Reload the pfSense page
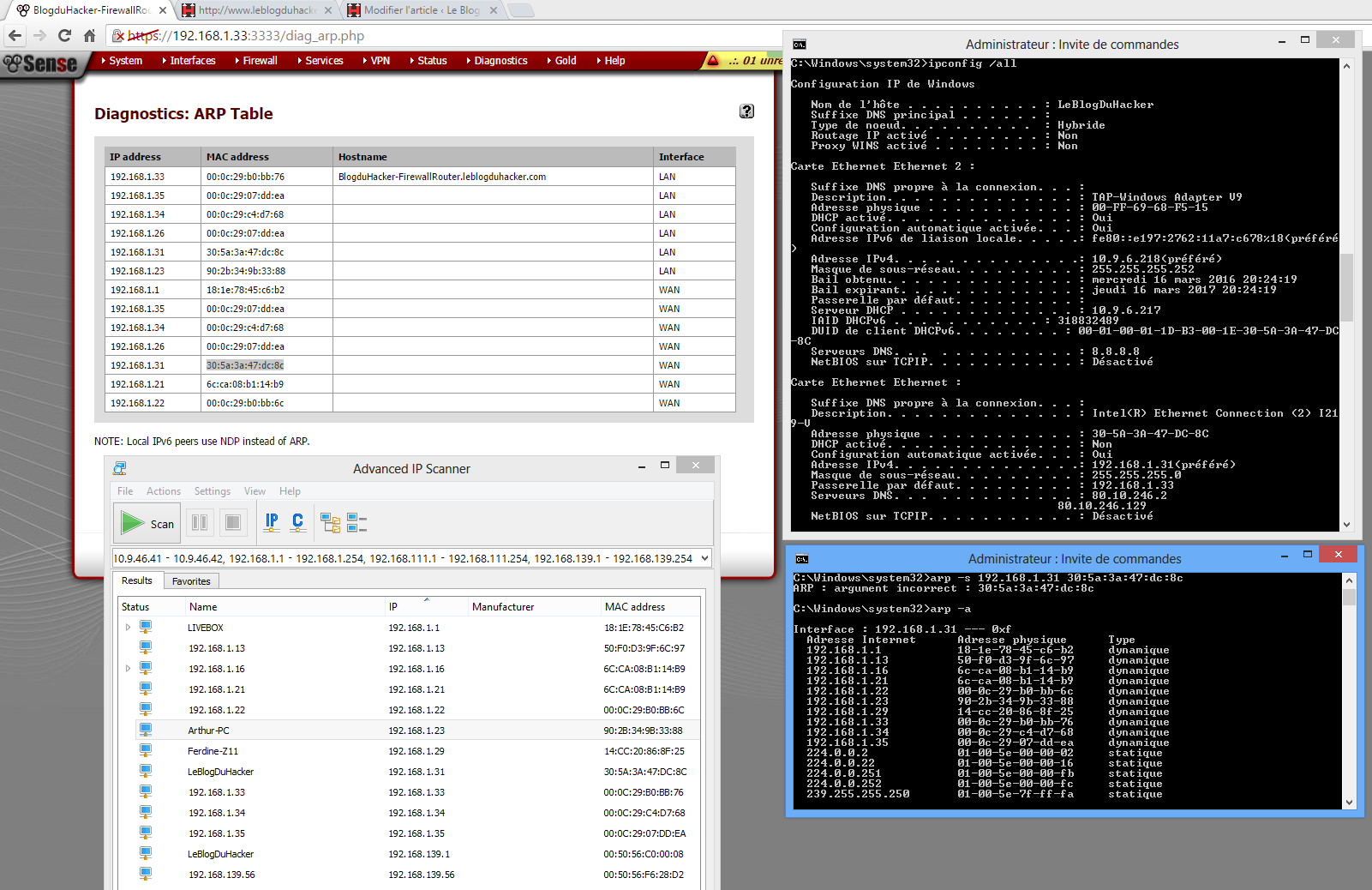The height and width of the screenshot is (890, 1372). pyautogui.click(x=64, y=36)
